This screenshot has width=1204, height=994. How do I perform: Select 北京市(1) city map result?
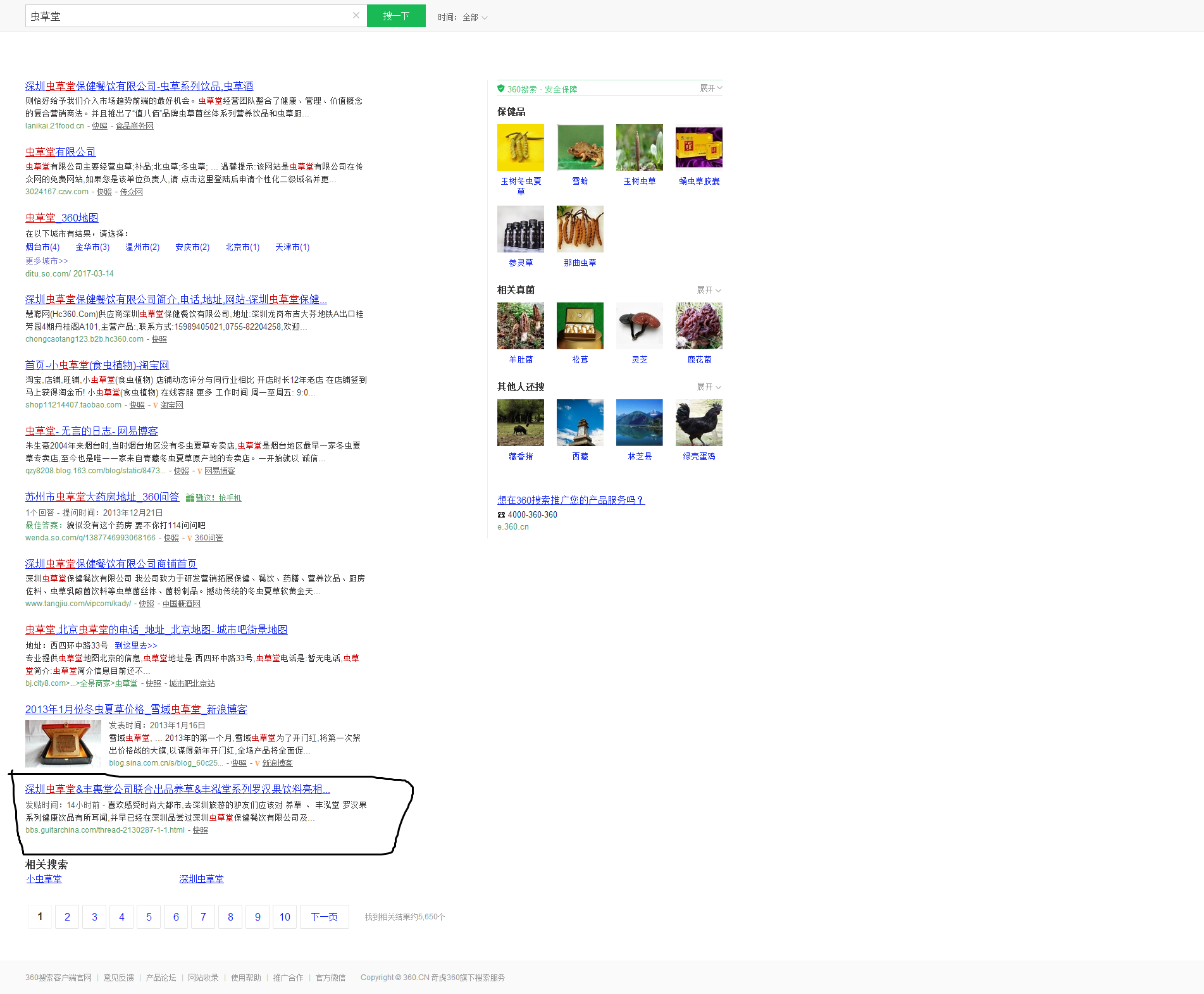(x=242, y=247)
